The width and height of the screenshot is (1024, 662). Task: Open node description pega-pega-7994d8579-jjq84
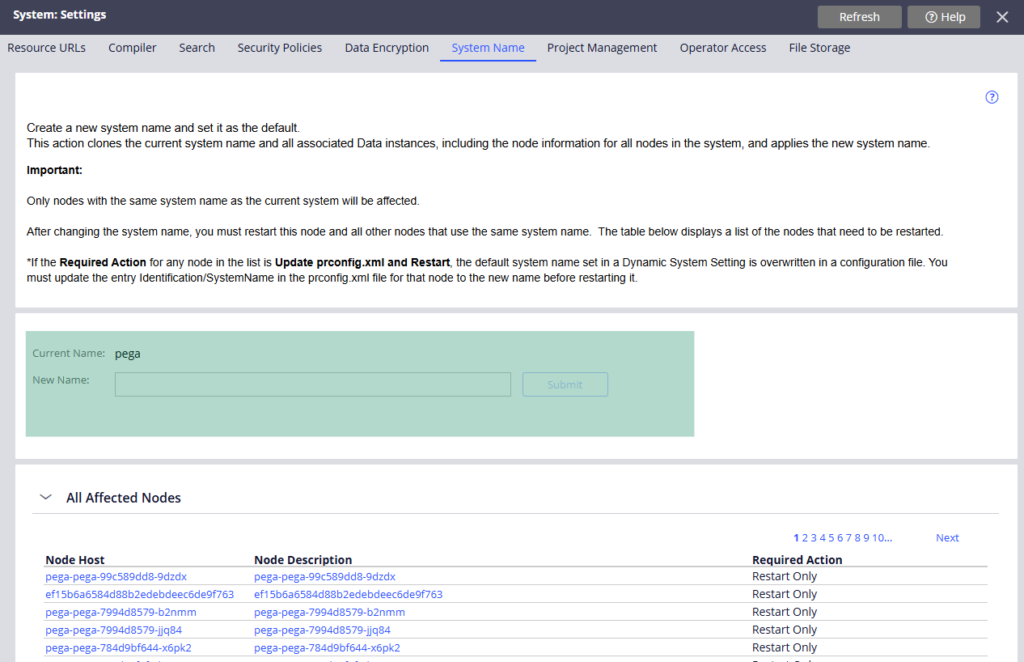pos(322,630)
